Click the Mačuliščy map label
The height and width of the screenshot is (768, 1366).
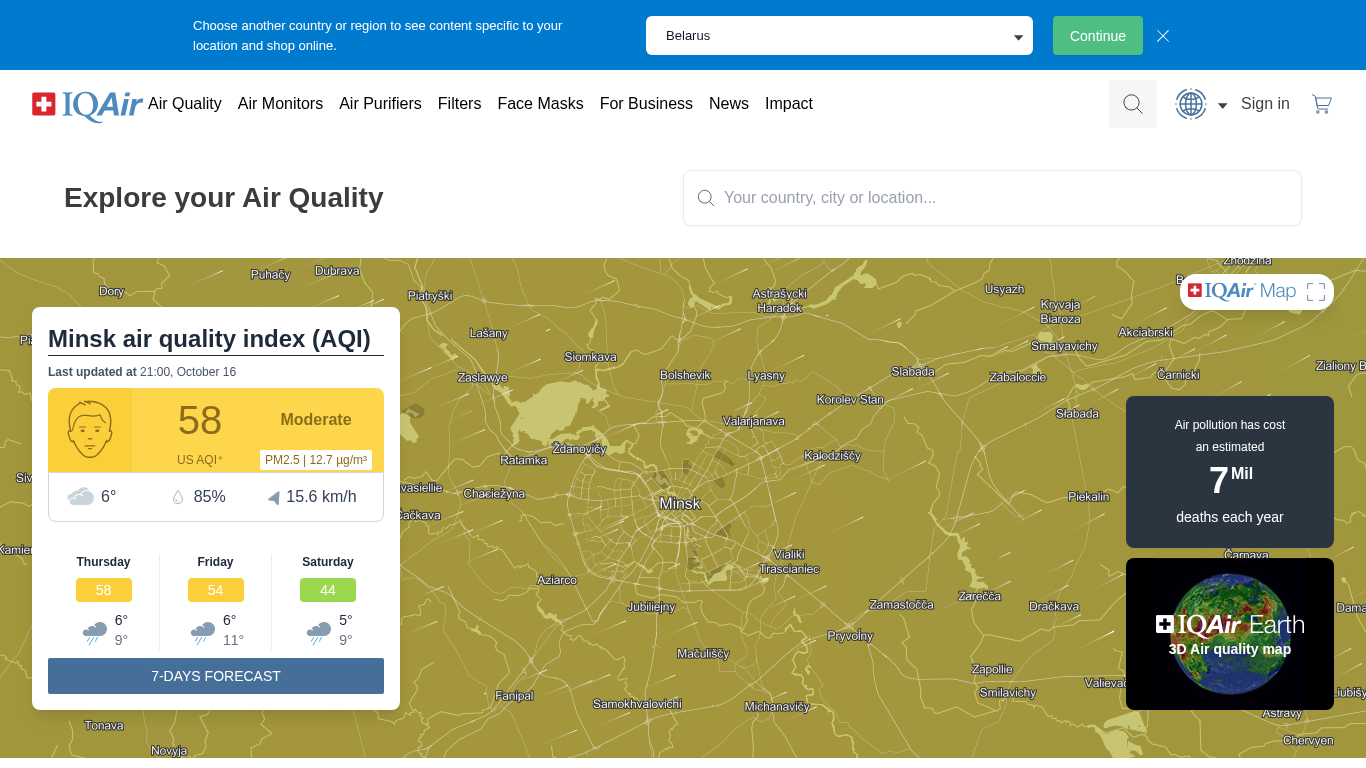(x=703, y=654)
